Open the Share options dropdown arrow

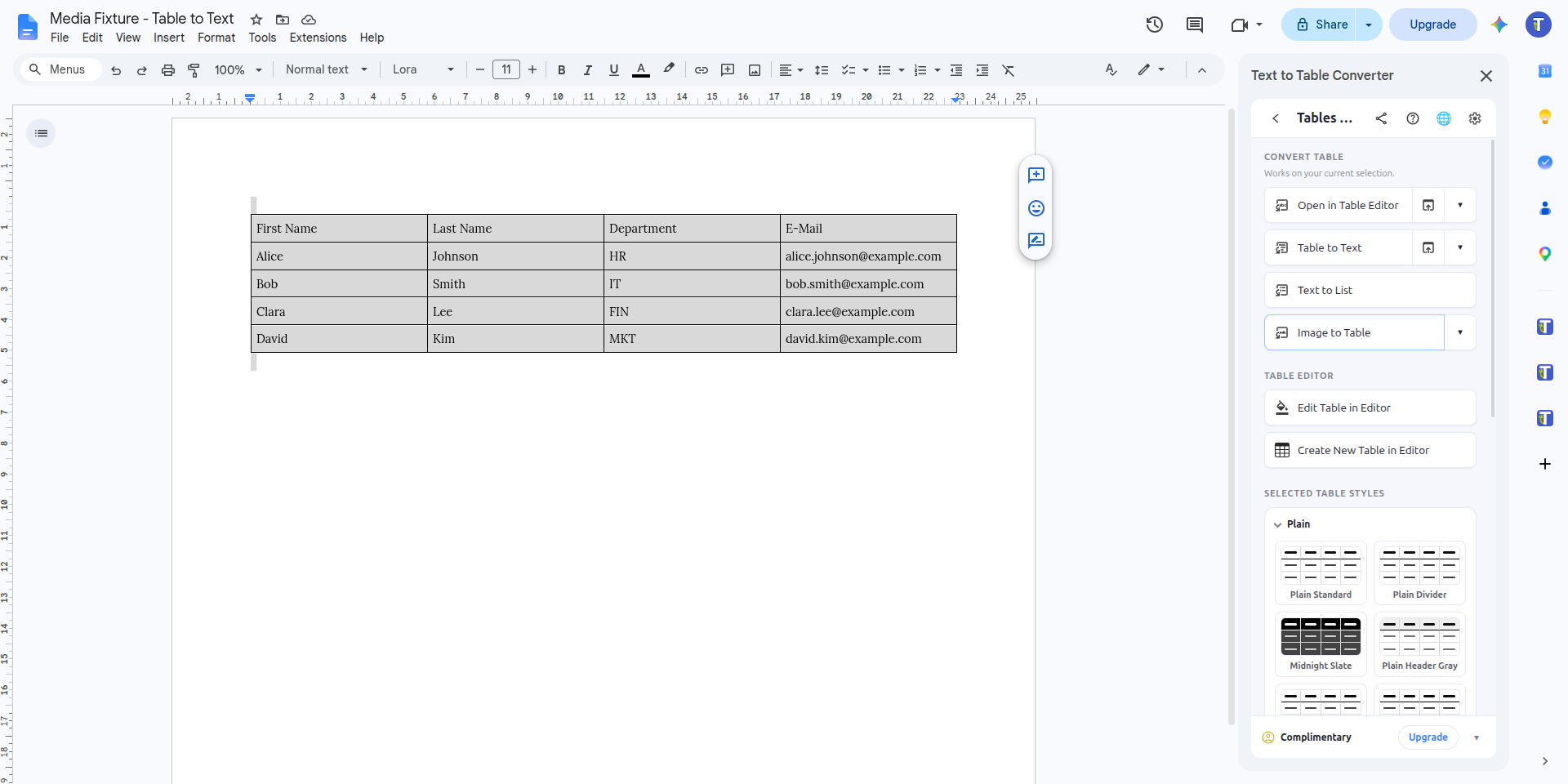pos(1369,24)
